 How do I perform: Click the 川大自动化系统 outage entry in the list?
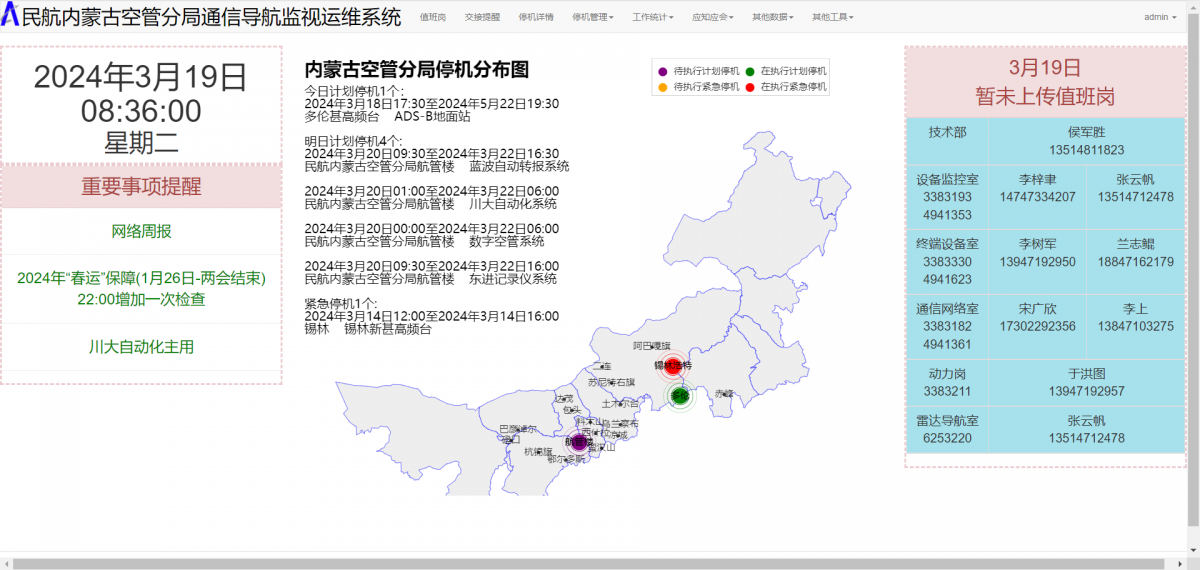[430, 203]
